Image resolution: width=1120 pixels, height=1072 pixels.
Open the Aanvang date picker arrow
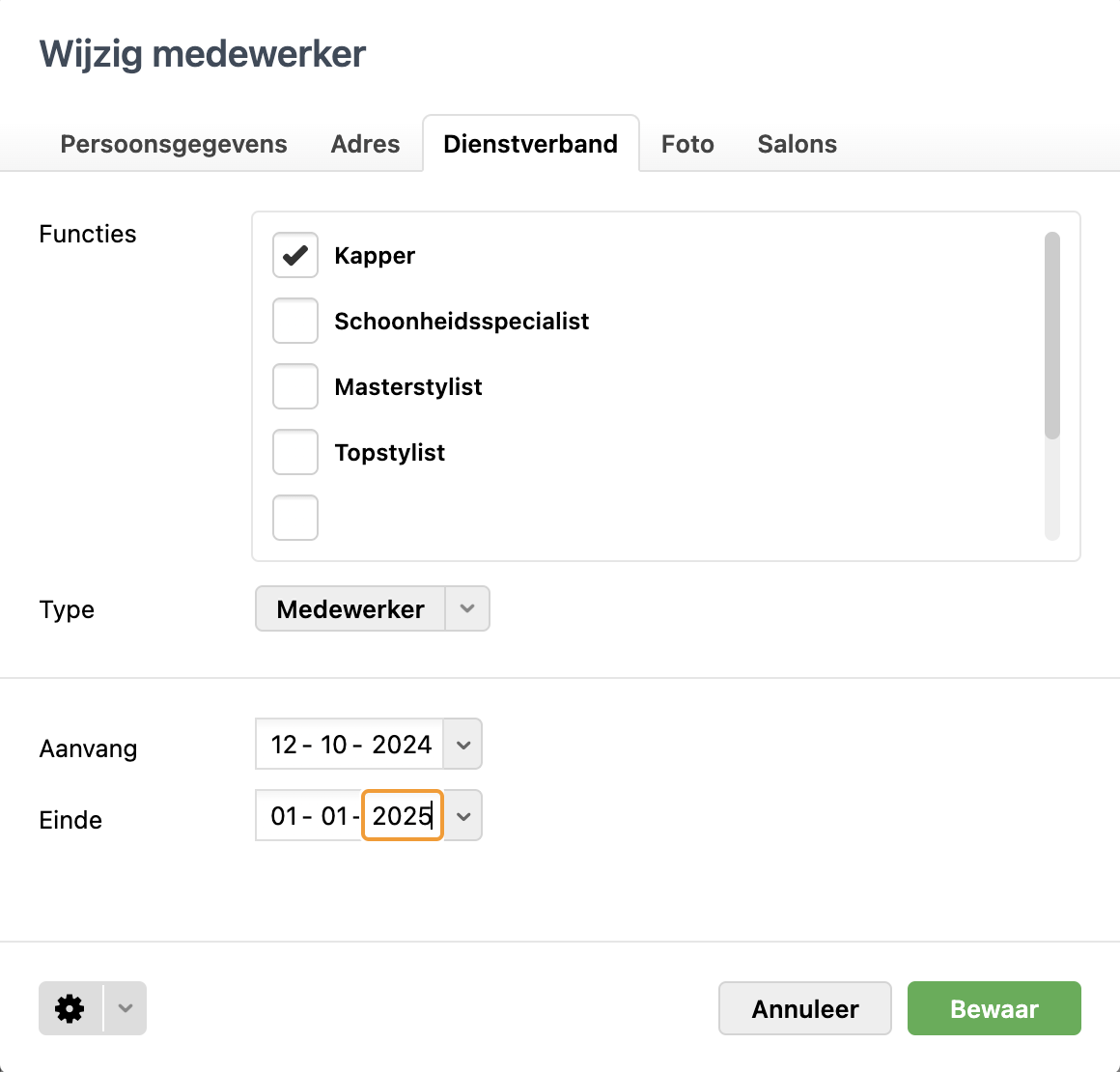click(x=463, y=745)
